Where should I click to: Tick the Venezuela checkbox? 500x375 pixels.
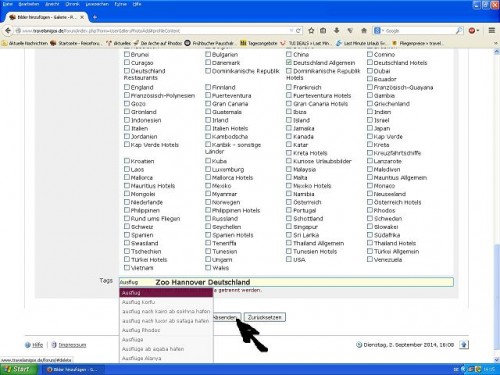pyautogui.click(x=370, y=259)
